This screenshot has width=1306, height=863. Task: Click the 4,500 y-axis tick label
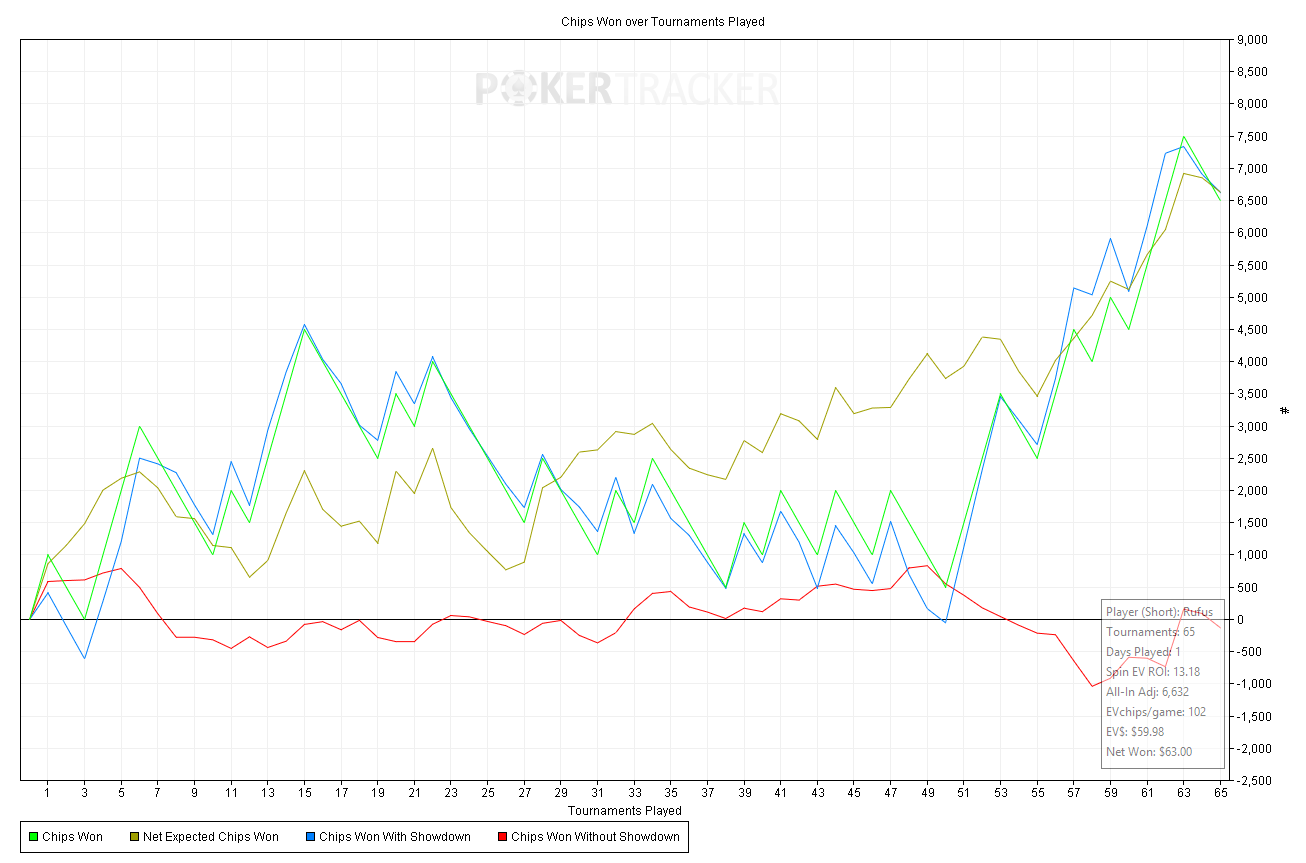1254,330
